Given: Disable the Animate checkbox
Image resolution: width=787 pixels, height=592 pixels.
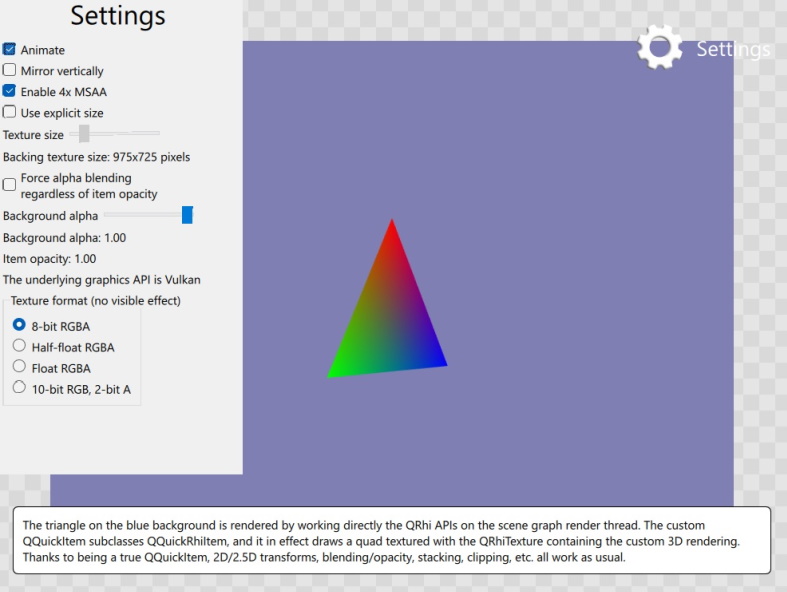Looking at the screenshot, I should pyautogui.click(x=10, y=50).
